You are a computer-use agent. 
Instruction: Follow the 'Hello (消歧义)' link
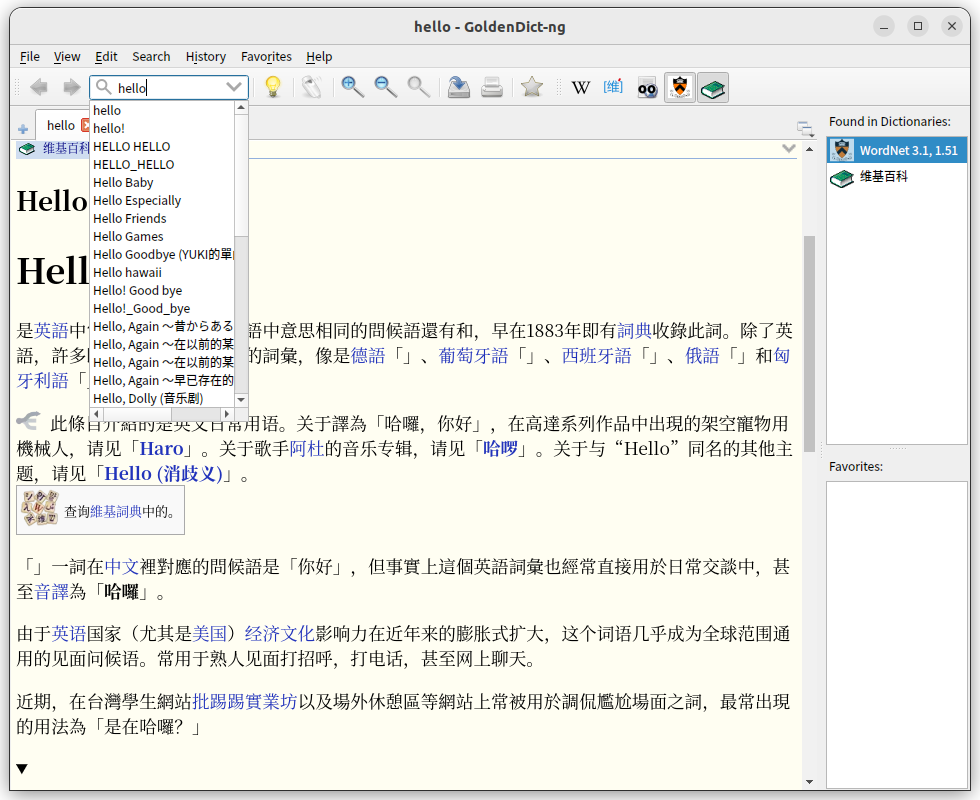click(163, 474)
